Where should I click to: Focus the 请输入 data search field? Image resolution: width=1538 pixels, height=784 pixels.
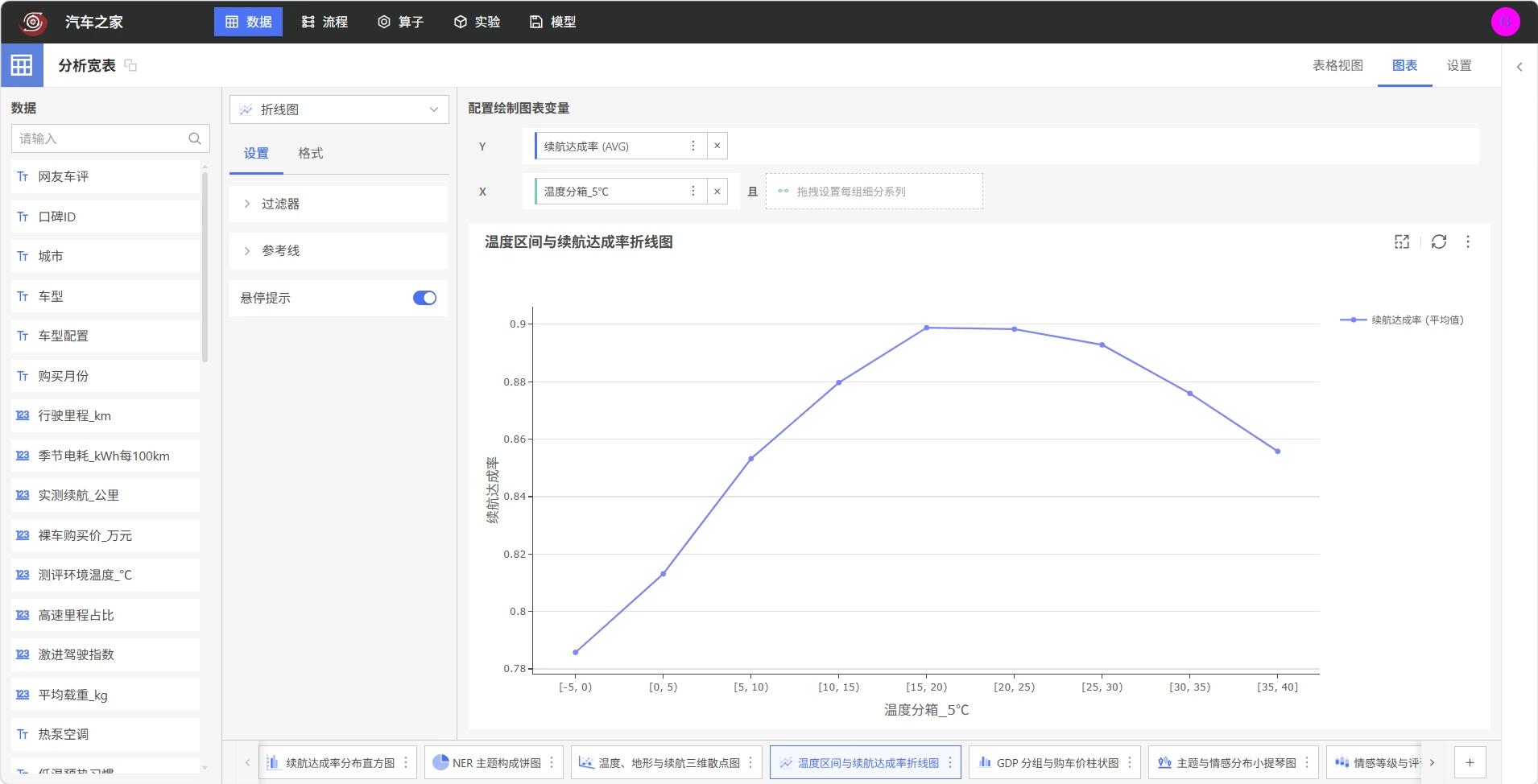click(110, 138)
